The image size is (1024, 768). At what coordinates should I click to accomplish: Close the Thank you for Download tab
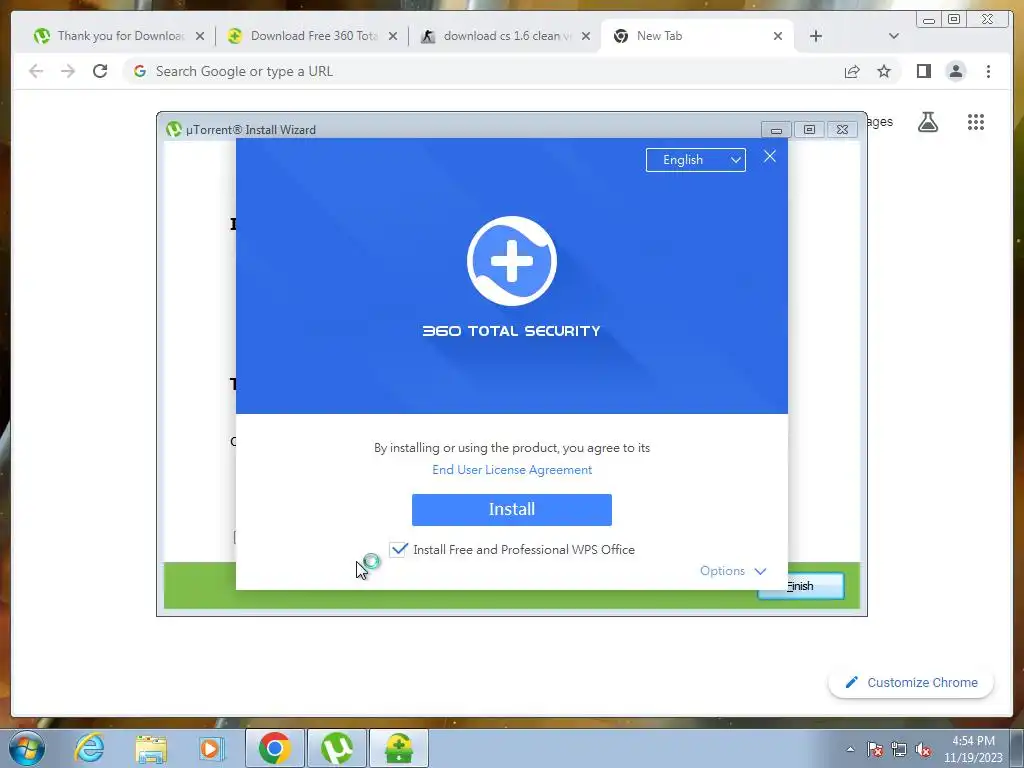(x=200, y=36)
